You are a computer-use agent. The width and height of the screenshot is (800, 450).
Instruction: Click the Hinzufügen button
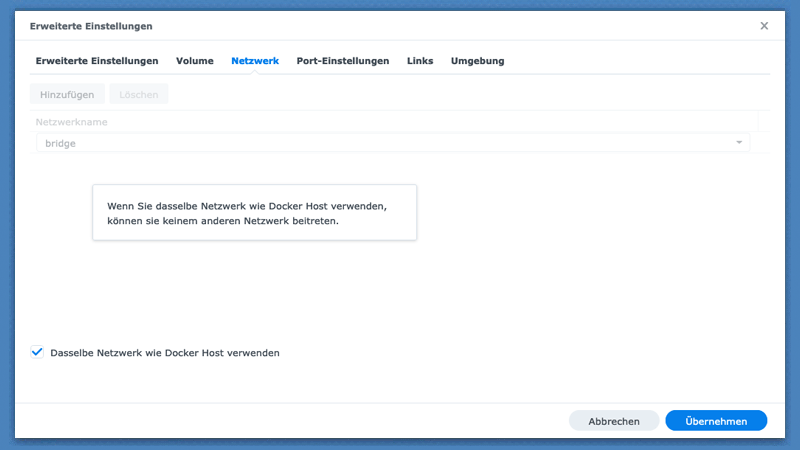67,94
